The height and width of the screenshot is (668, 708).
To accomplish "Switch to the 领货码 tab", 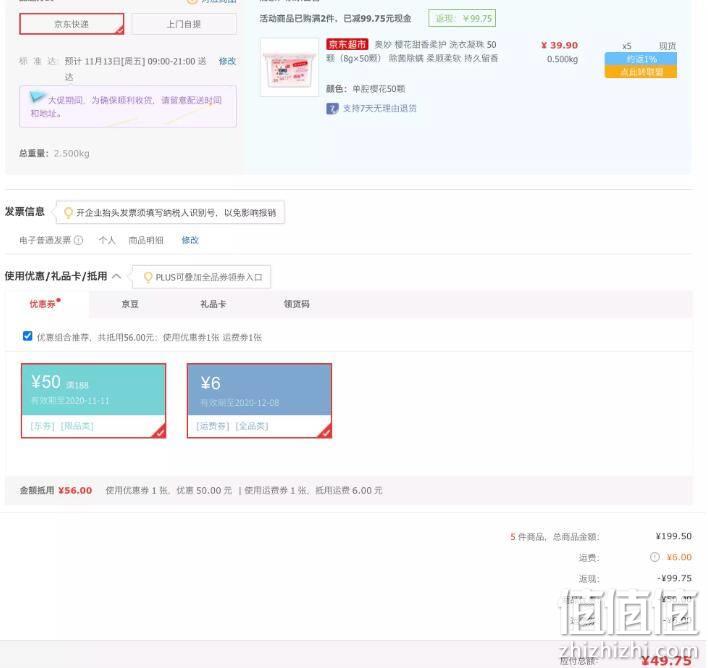I will (x=297, y=304).
